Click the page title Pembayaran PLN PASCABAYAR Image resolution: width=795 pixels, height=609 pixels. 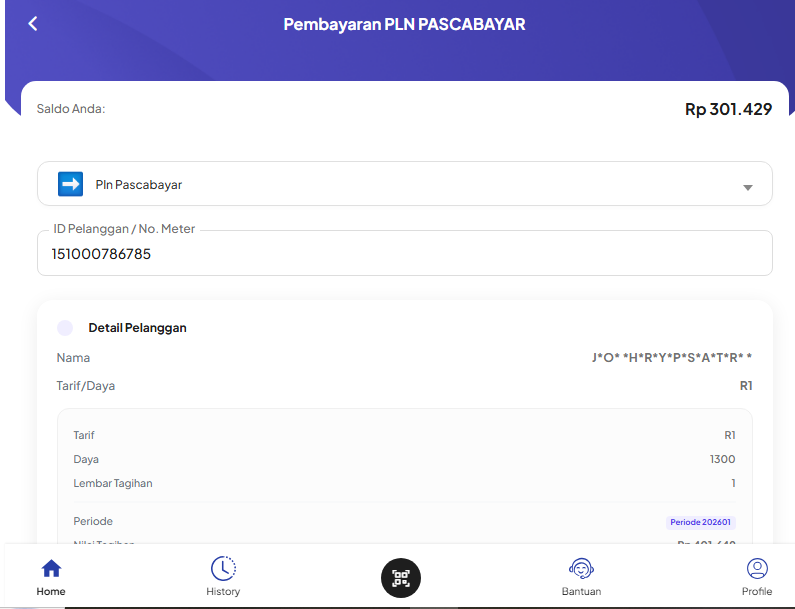click(404, 24)
